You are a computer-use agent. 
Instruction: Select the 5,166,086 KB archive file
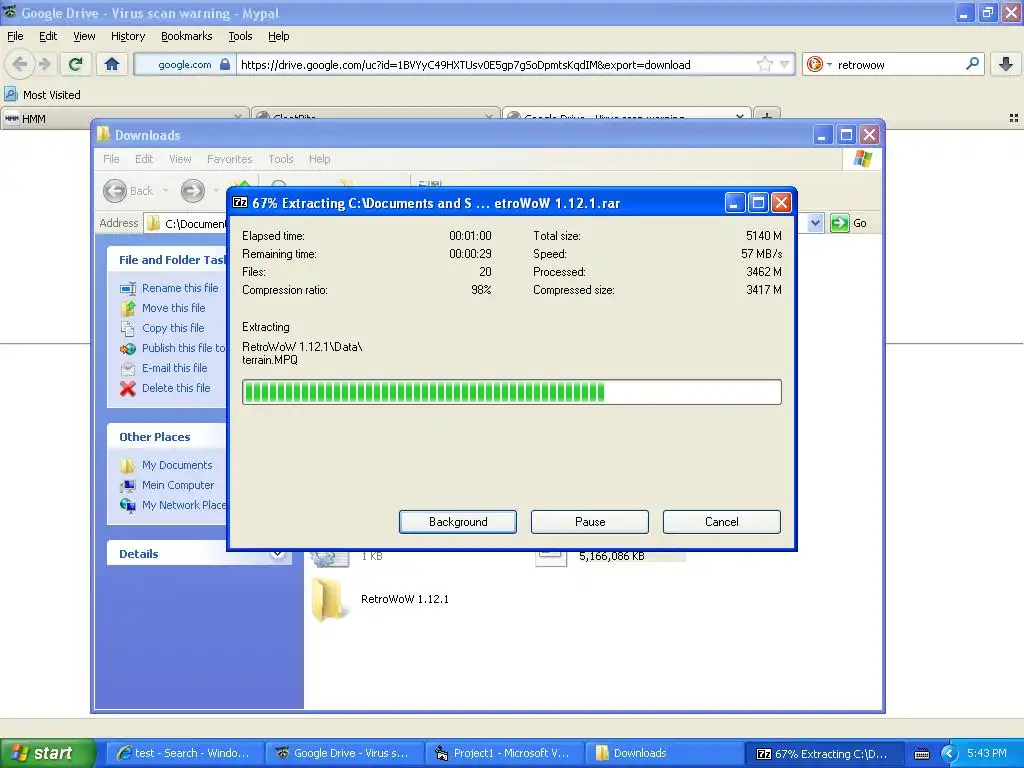pos(611,556)
